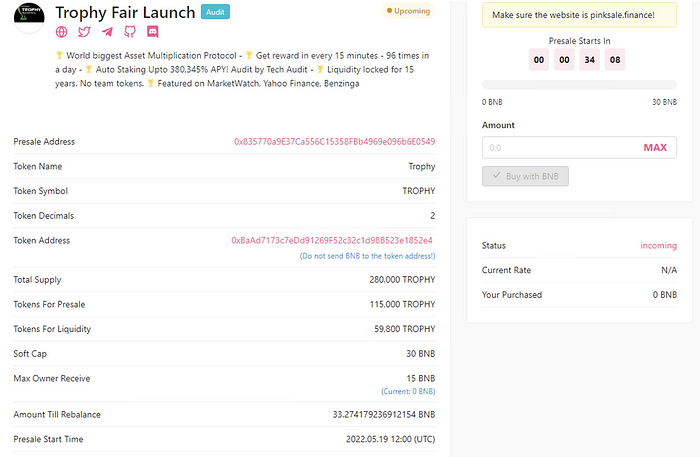
Task: Select the '280,000 TROPHY' total supply value
Action: 402,279
